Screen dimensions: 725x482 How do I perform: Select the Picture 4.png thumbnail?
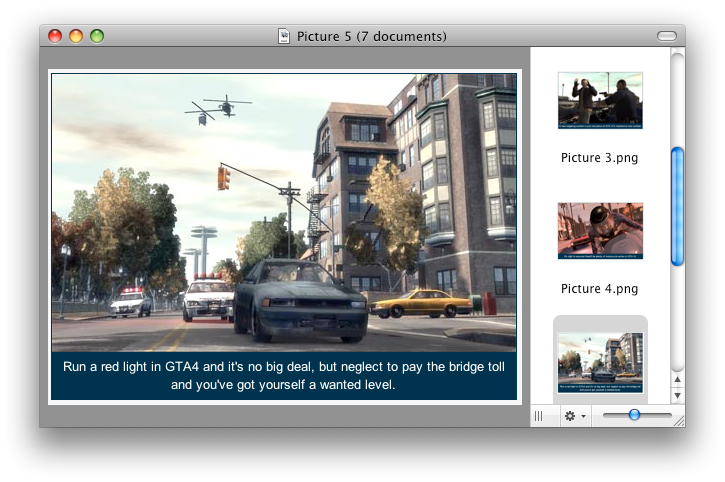[x=600, y=230]
